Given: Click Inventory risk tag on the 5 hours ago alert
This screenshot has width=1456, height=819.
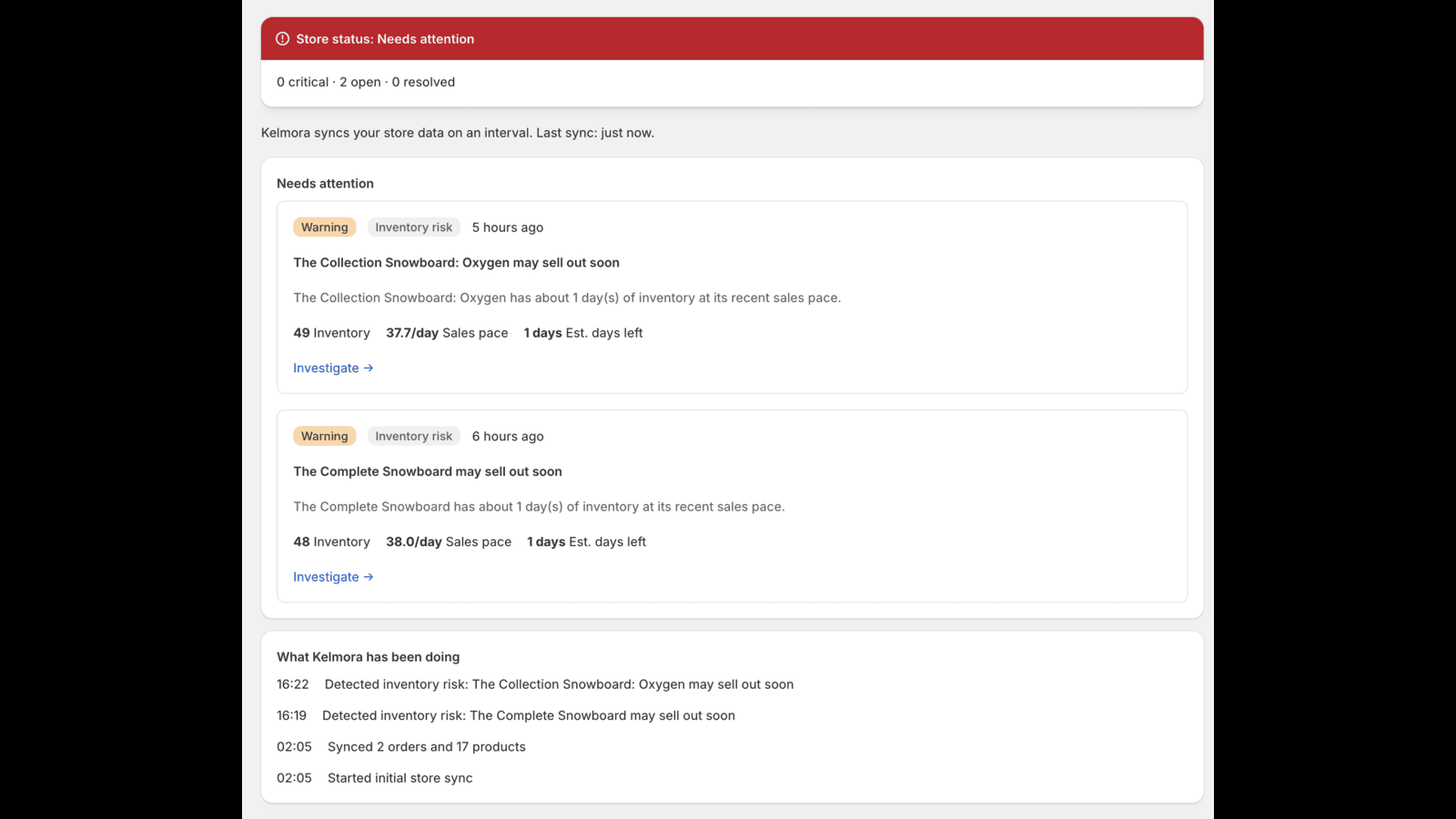Looking at the screenshot, I should [414, 227].
